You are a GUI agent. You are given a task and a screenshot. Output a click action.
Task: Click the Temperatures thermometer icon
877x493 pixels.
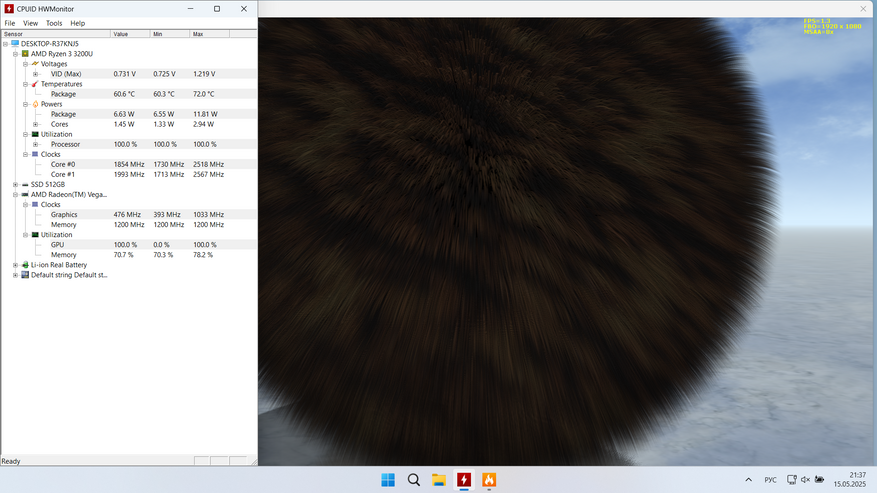(35, 84)
